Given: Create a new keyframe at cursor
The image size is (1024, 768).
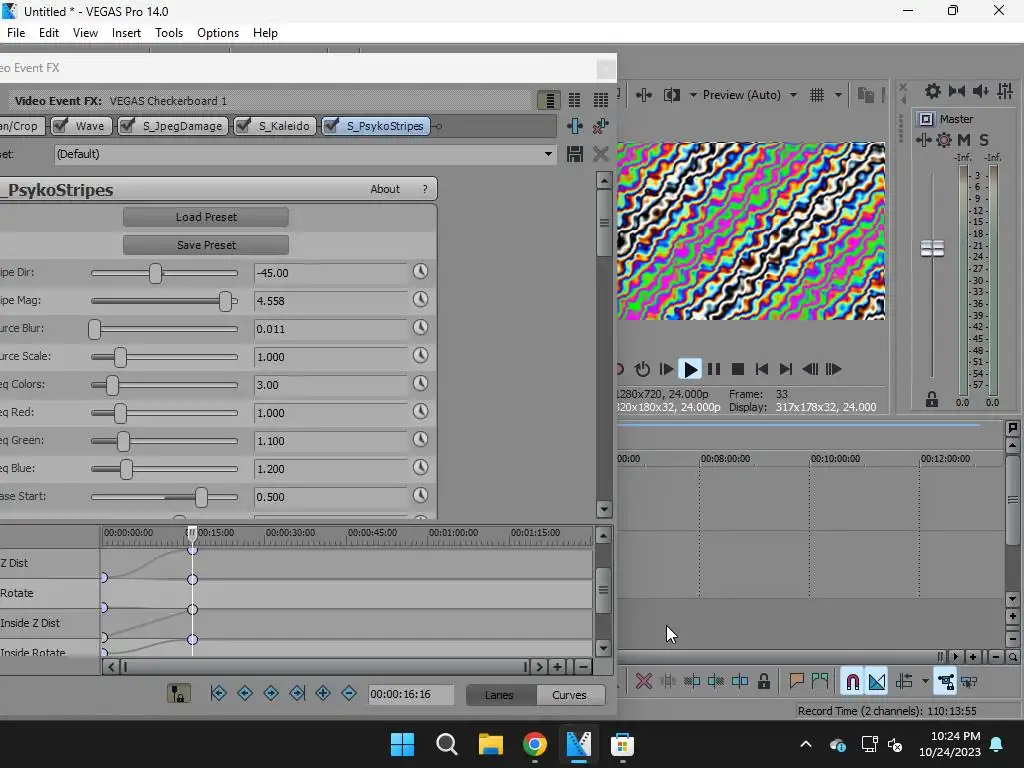Looking at the screenshot, I should tap(323, 694).
